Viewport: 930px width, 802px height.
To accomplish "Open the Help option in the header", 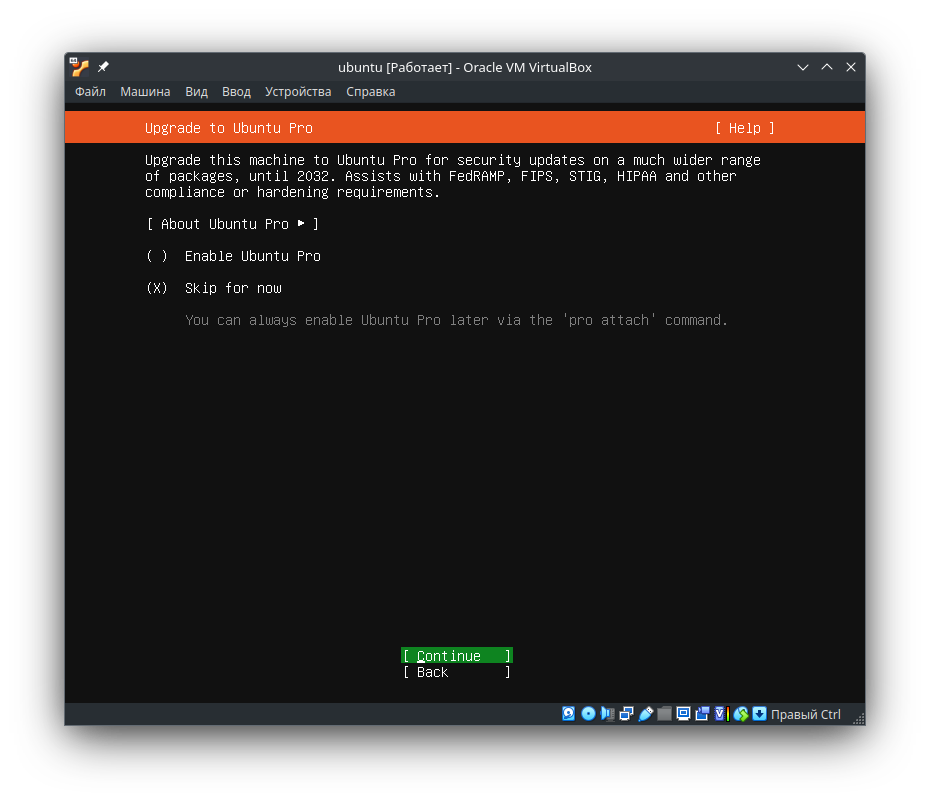I will [744, 127].
